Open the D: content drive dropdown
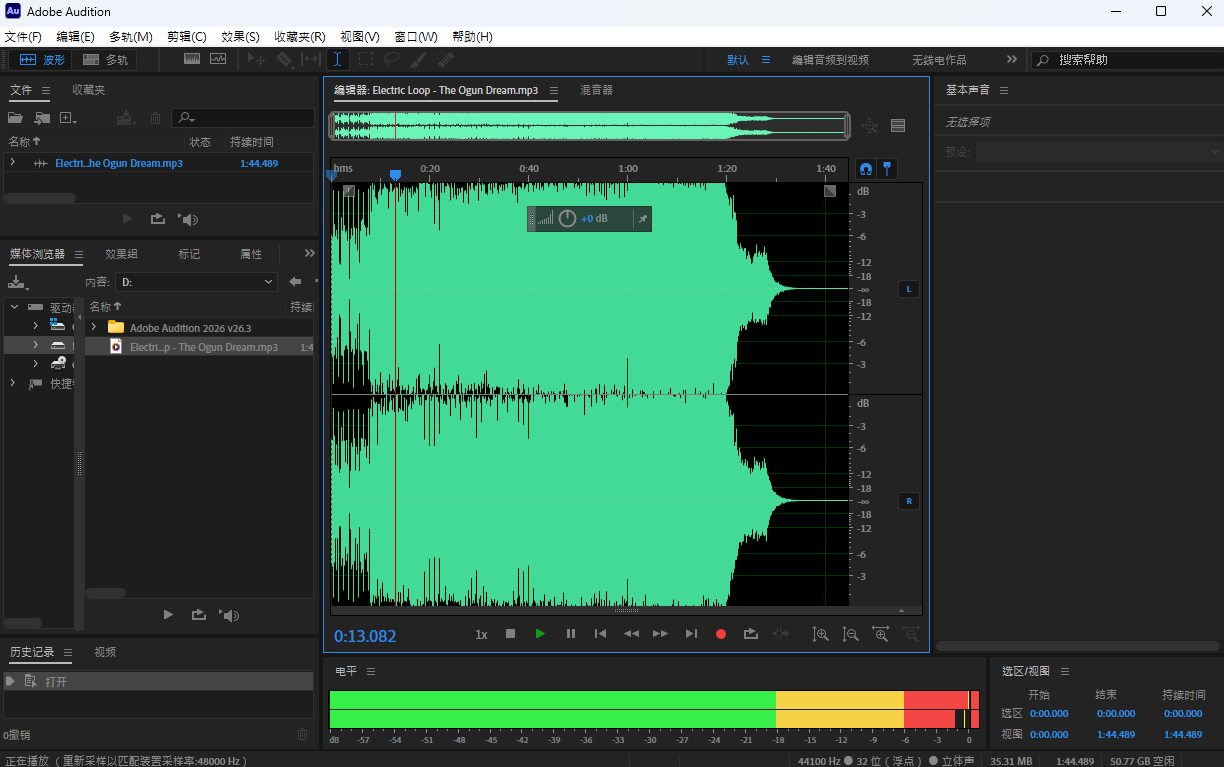The height and width of the screenshot is (767, 1224). click(x=196, y=282)
